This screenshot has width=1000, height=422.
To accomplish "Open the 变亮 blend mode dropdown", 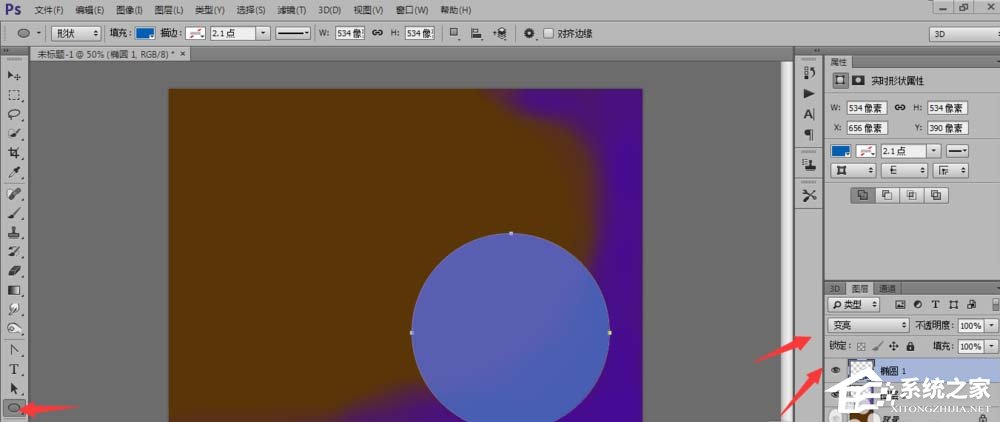I will pos(868,325).
